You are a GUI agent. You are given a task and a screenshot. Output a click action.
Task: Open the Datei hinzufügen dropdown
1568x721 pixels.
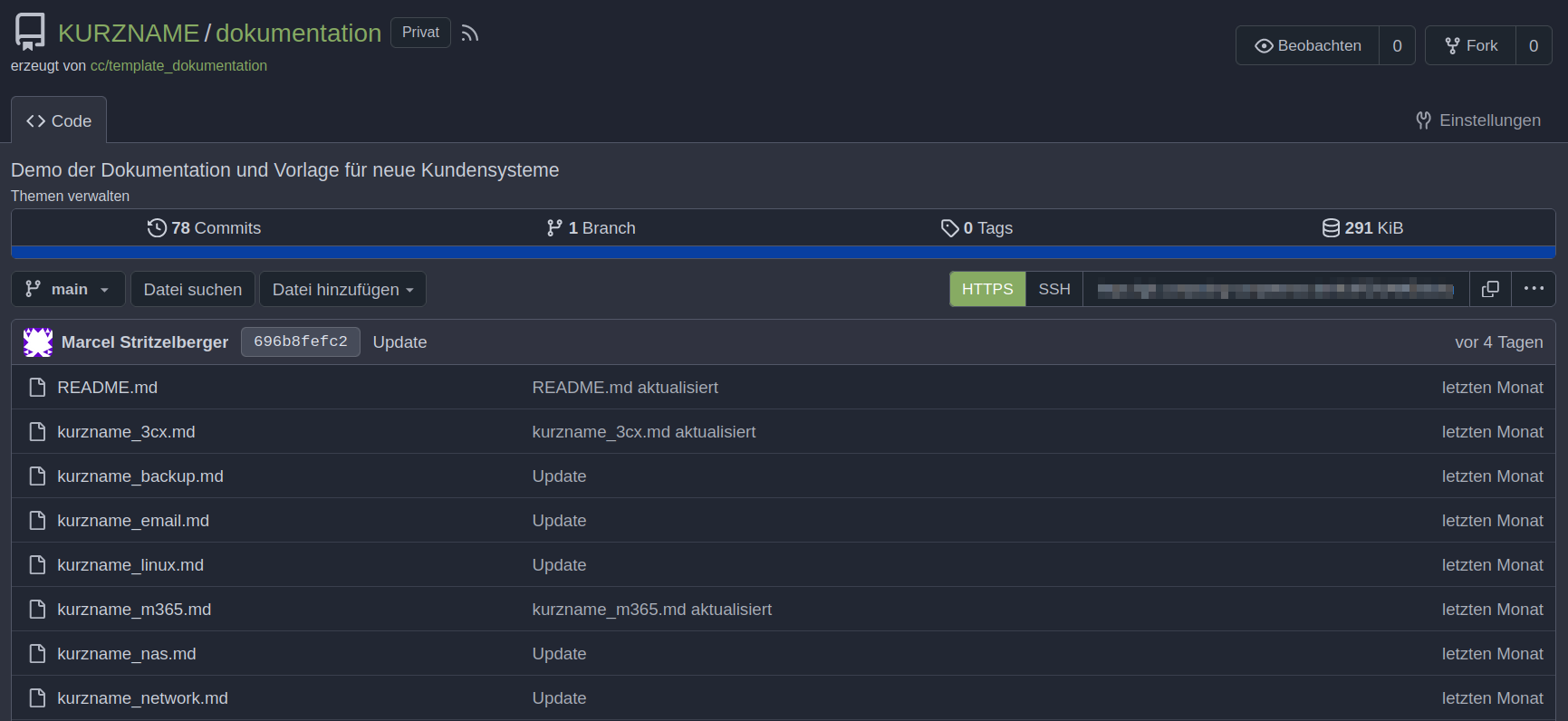pos(342,289)
